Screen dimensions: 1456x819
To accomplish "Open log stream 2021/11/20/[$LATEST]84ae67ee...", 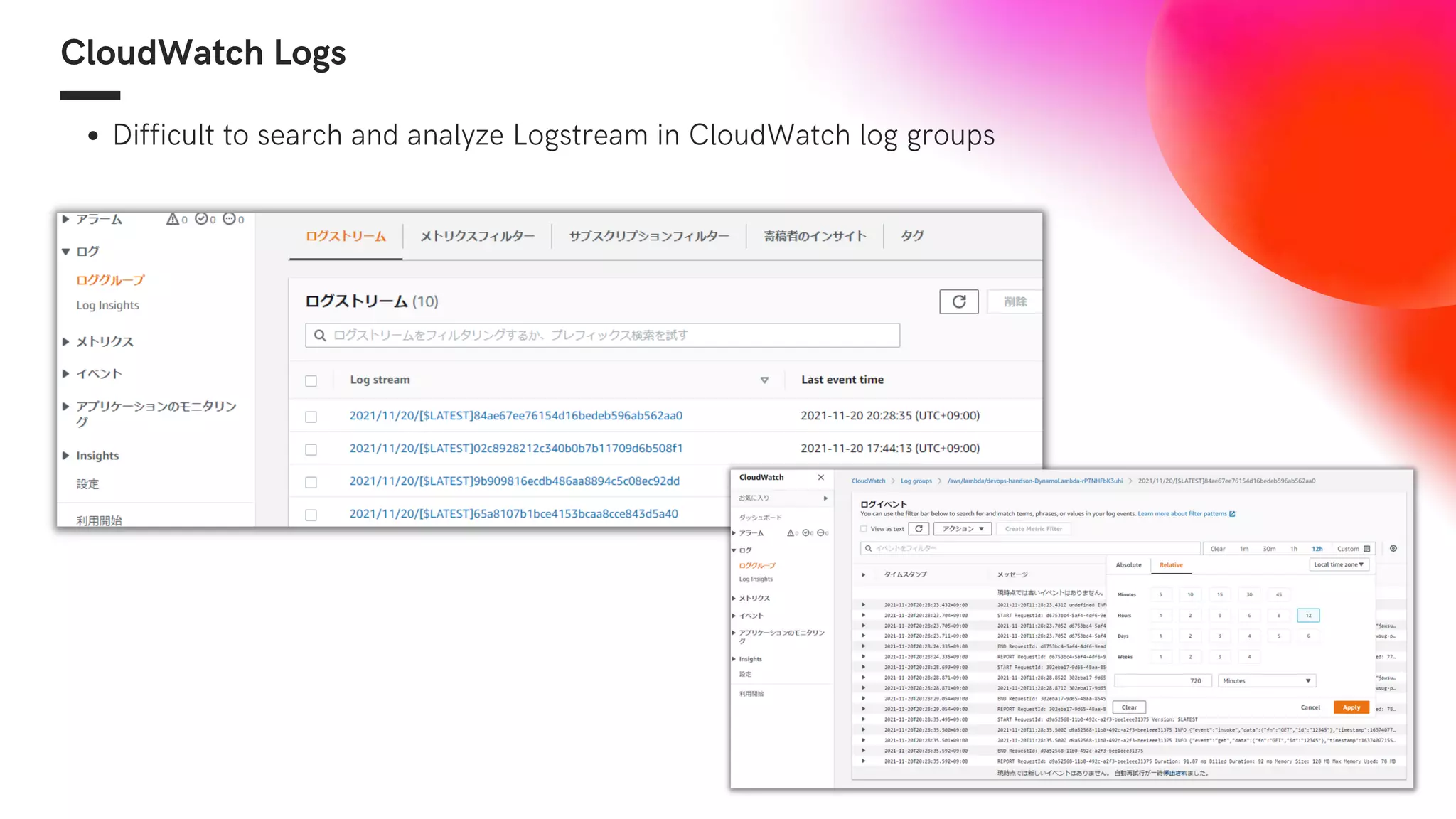I will point(515,415).
